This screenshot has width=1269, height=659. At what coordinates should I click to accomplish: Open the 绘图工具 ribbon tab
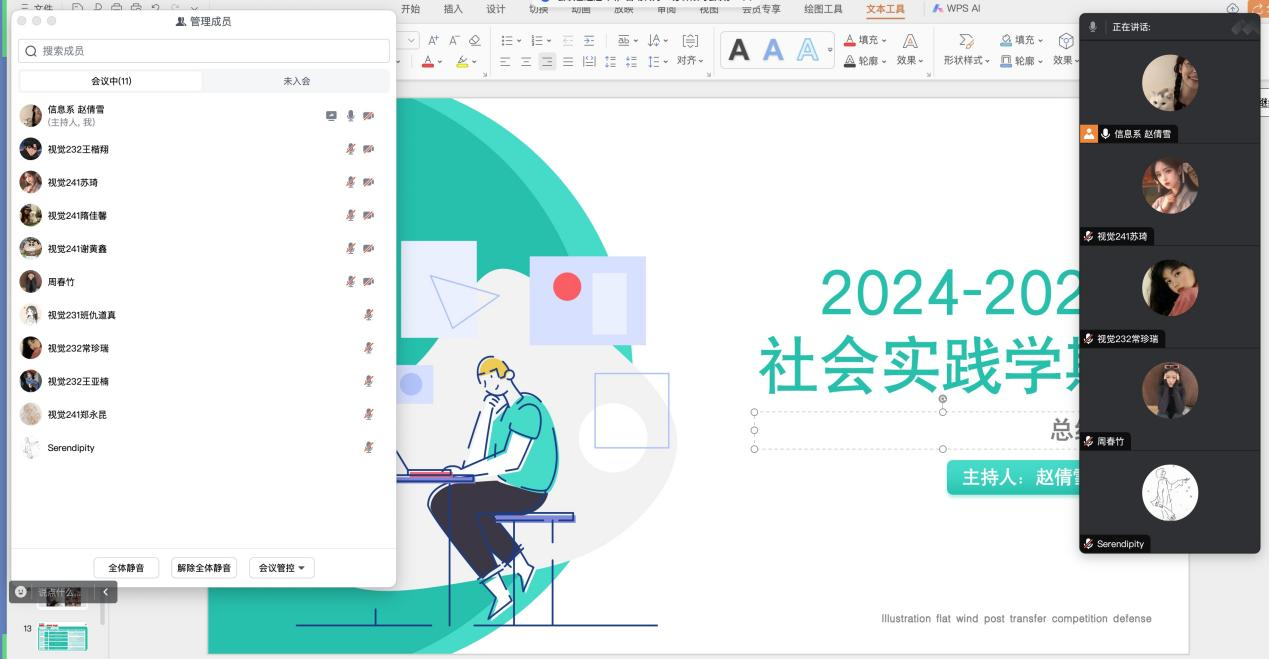coord(824,9)
